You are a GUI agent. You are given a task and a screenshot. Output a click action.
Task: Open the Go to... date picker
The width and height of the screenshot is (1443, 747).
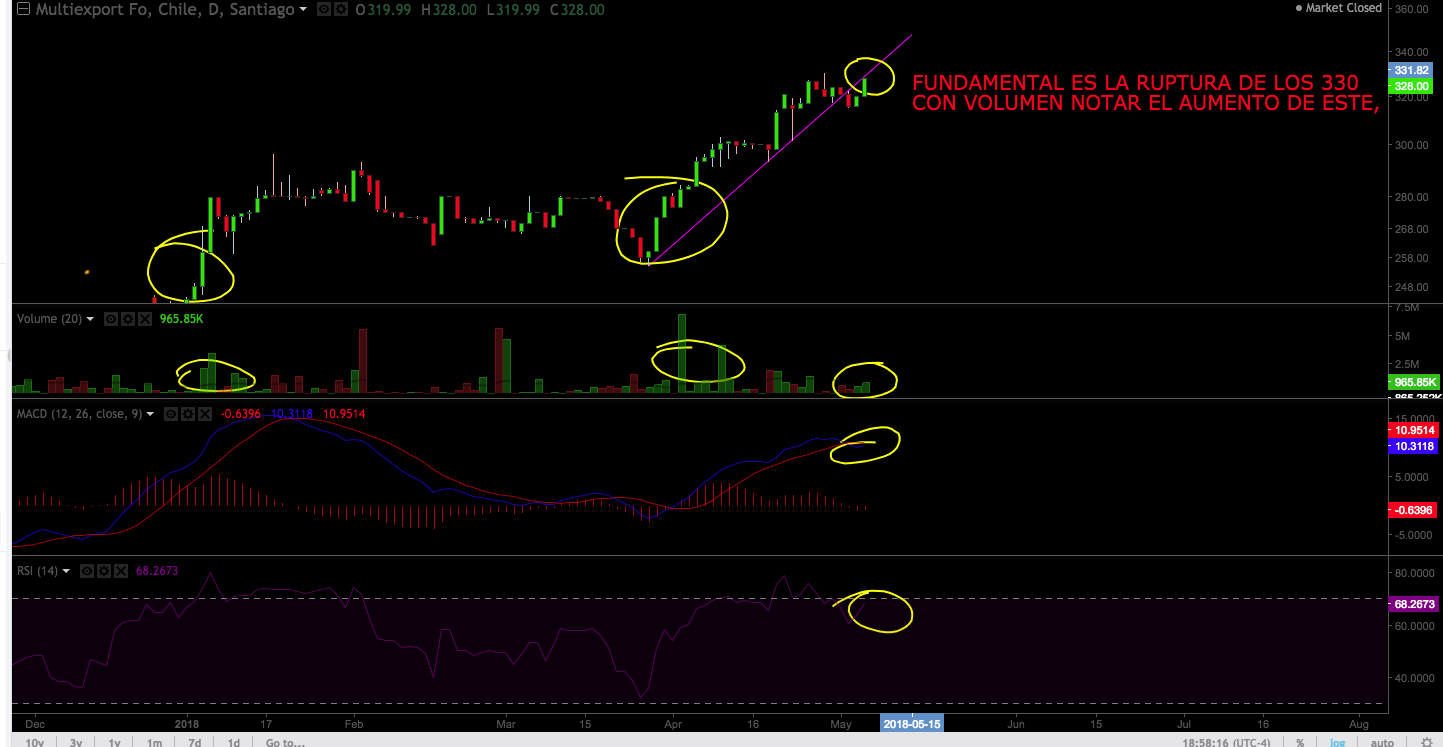click(285, 742)
